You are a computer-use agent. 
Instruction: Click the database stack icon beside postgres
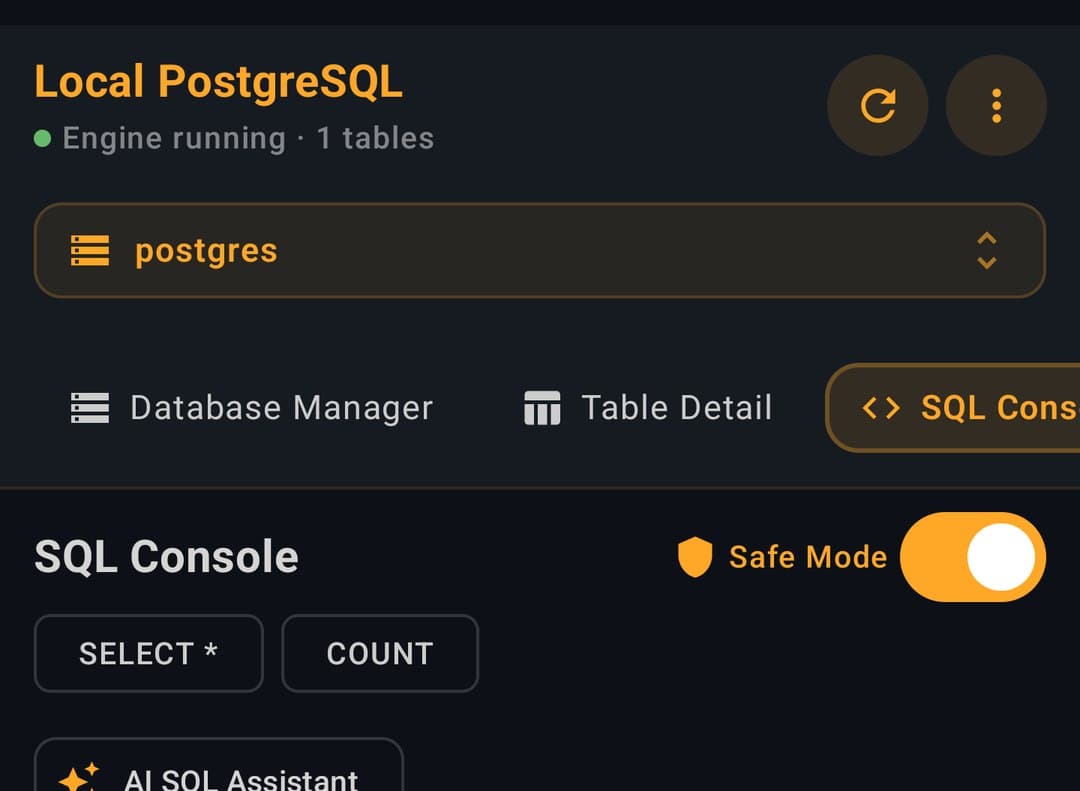tap(90, 251)
